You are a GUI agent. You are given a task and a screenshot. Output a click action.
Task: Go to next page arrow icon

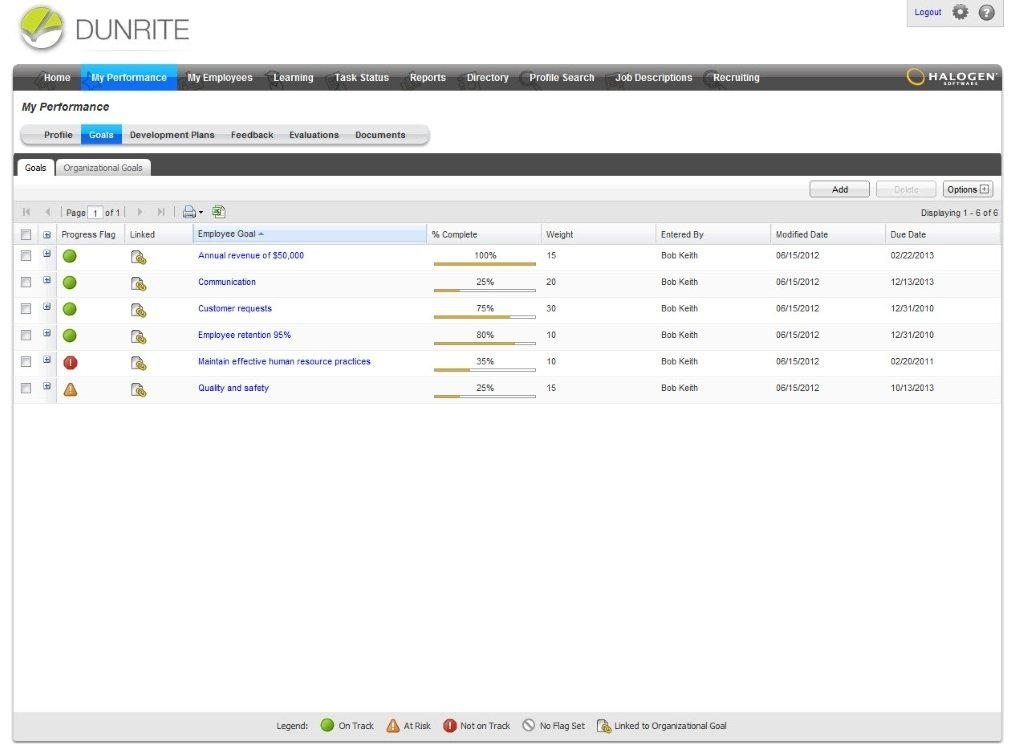click(139, 212)
